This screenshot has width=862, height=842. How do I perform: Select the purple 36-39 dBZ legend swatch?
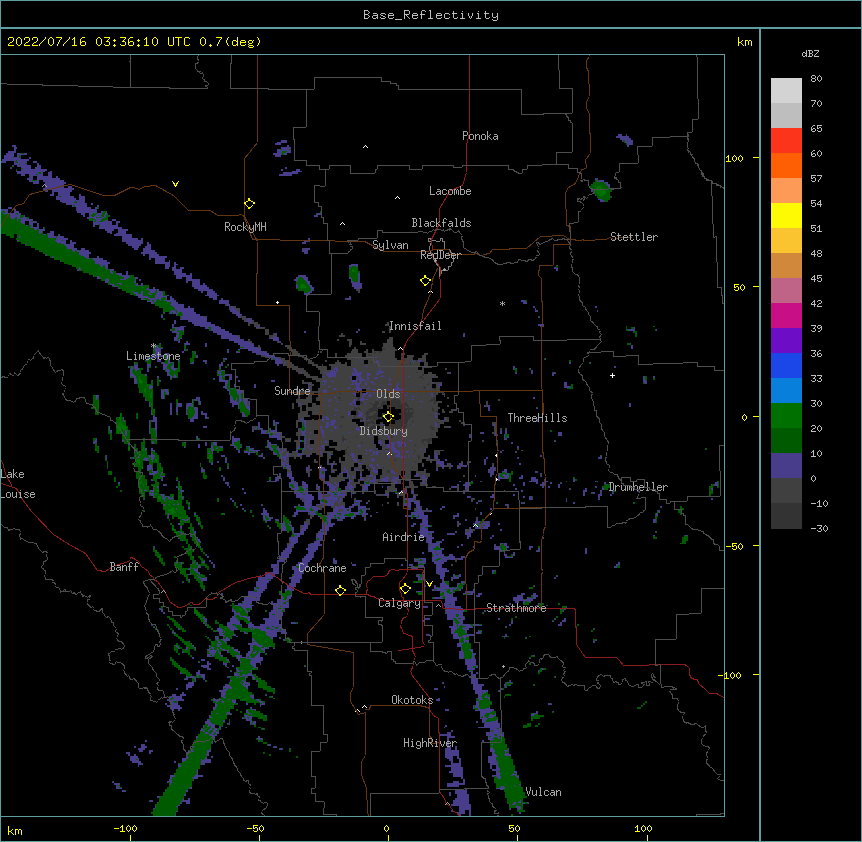pyautogui.click(x=786, y=341)
